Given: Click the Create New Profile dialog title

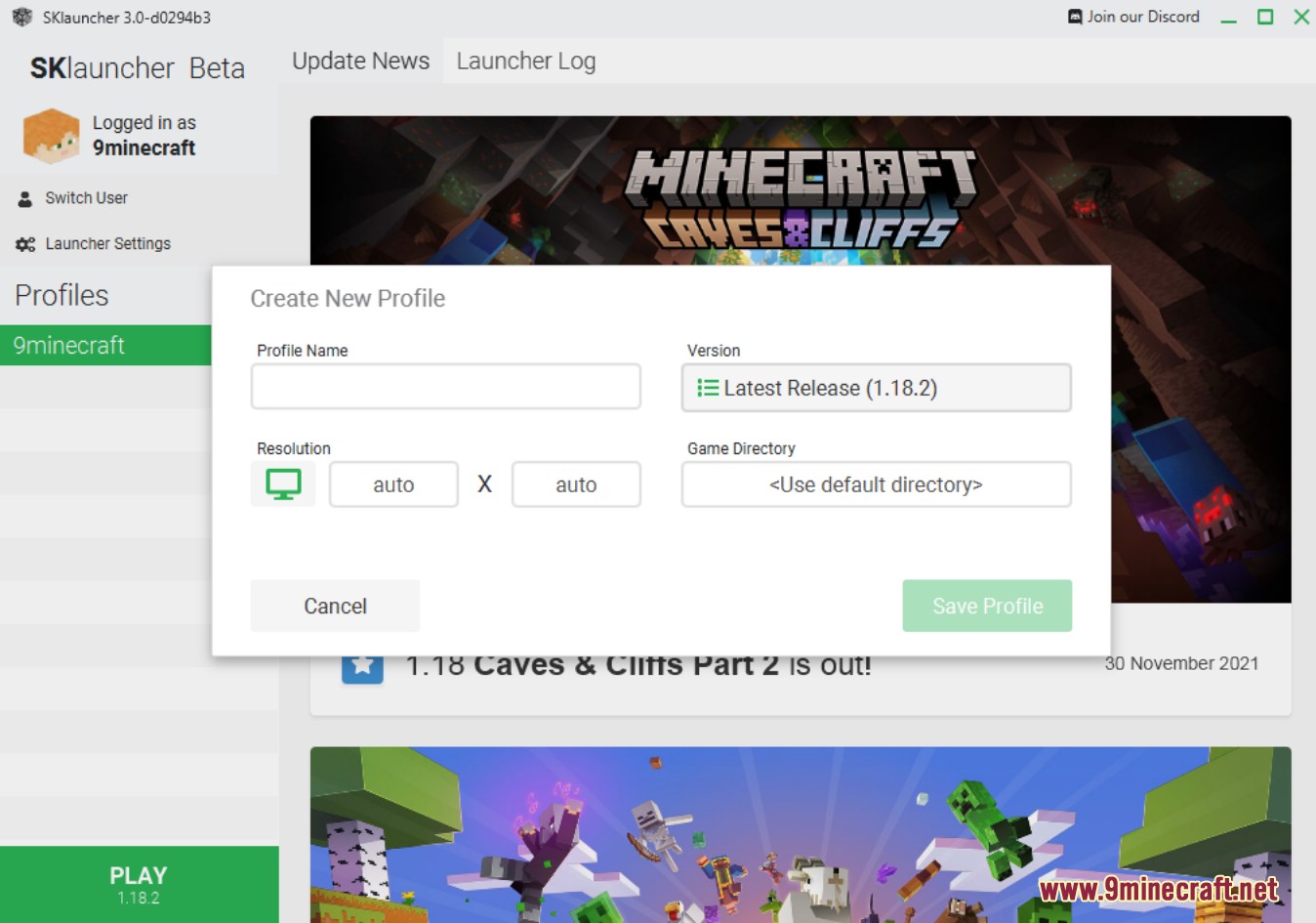Looking at the screenshot, I should (x=348, y=299).
